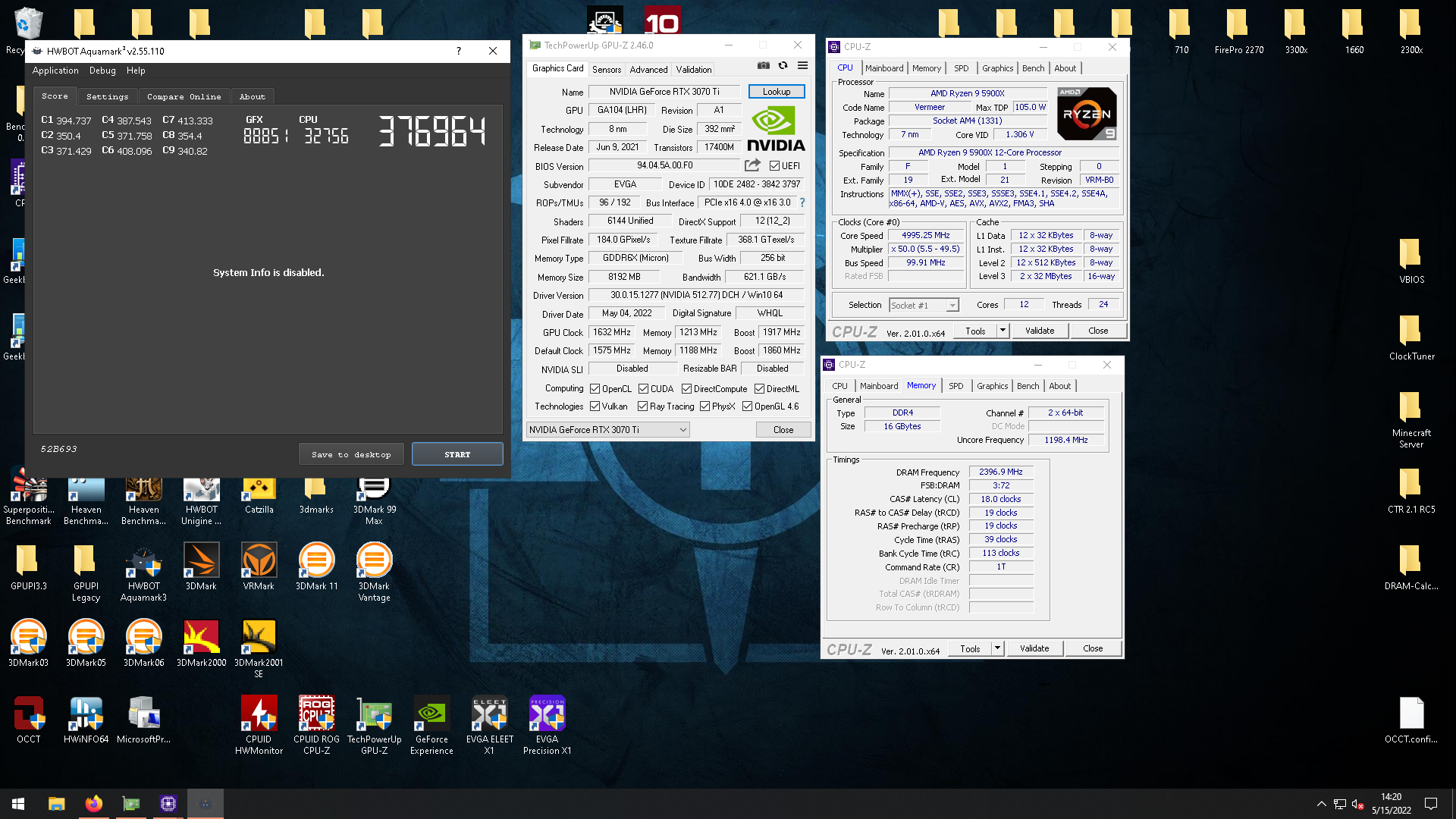Open the 3DMark 11 desktop shortcut
The height and width of the screenshot is (819, 1456).
(x=316, y=566)
